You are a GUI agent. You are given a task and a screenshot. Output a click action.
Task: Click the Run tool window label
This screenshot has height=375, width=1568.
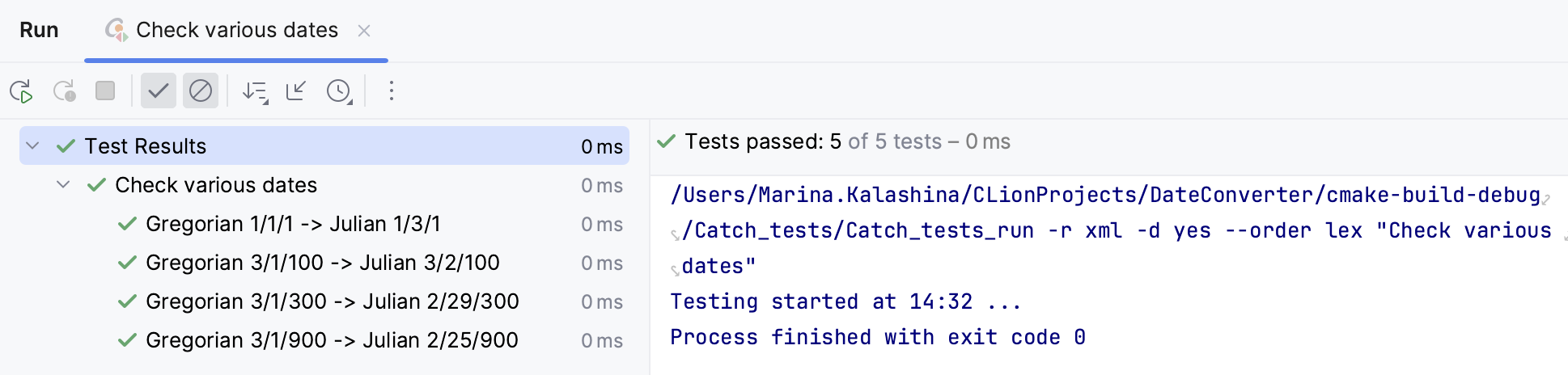pos(39,31)
